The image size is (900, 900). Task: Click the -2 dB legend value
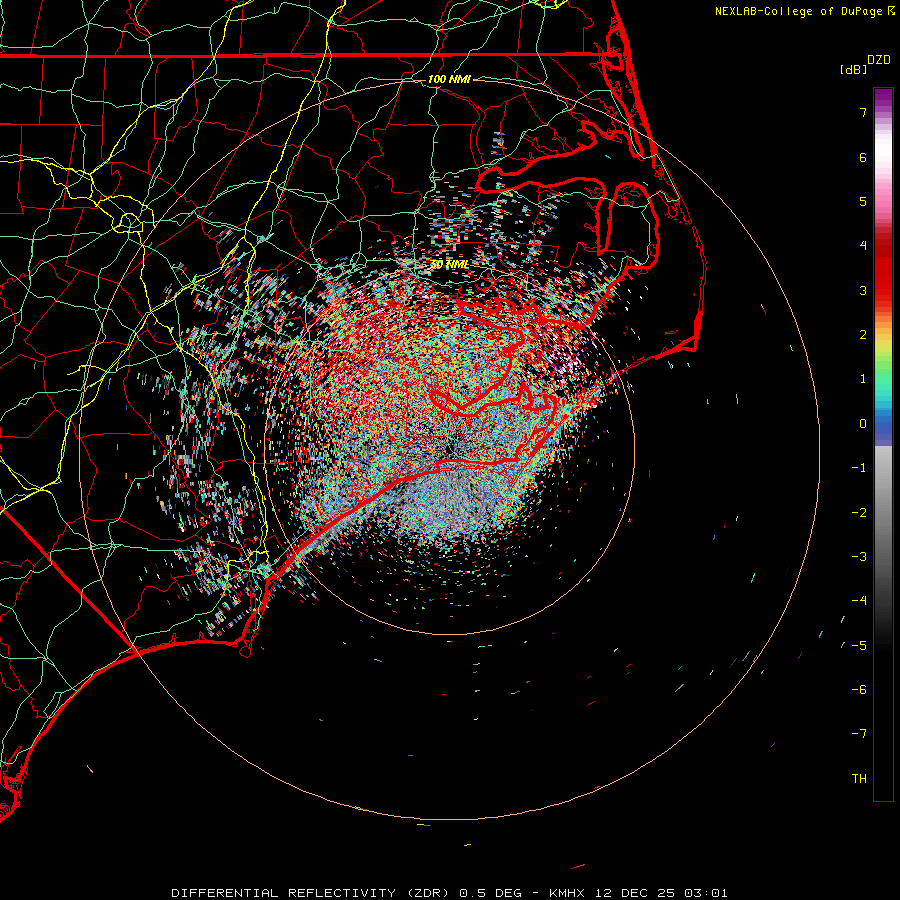(x=859, y=513)
